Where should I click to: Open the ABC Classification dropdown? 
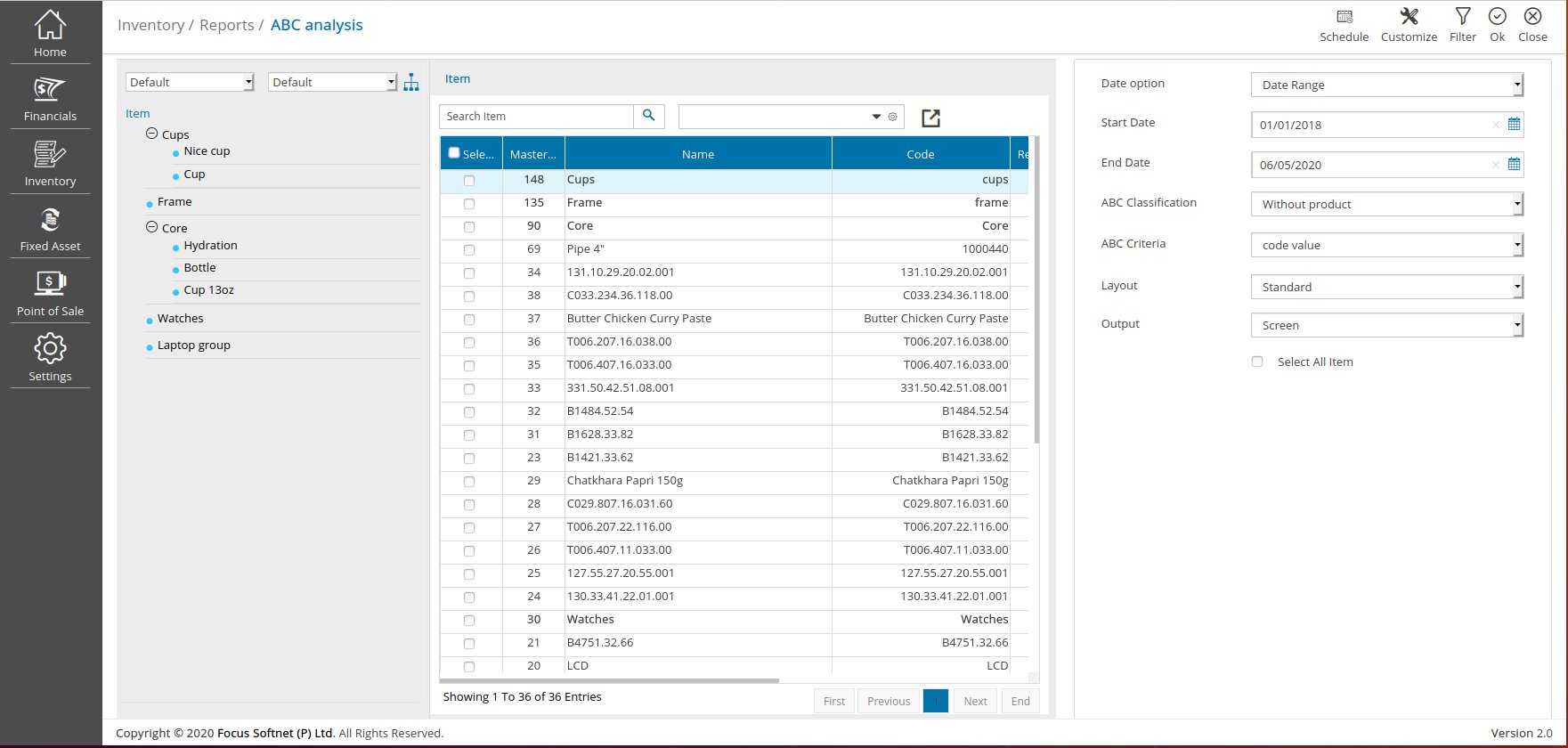point(1386,204)
